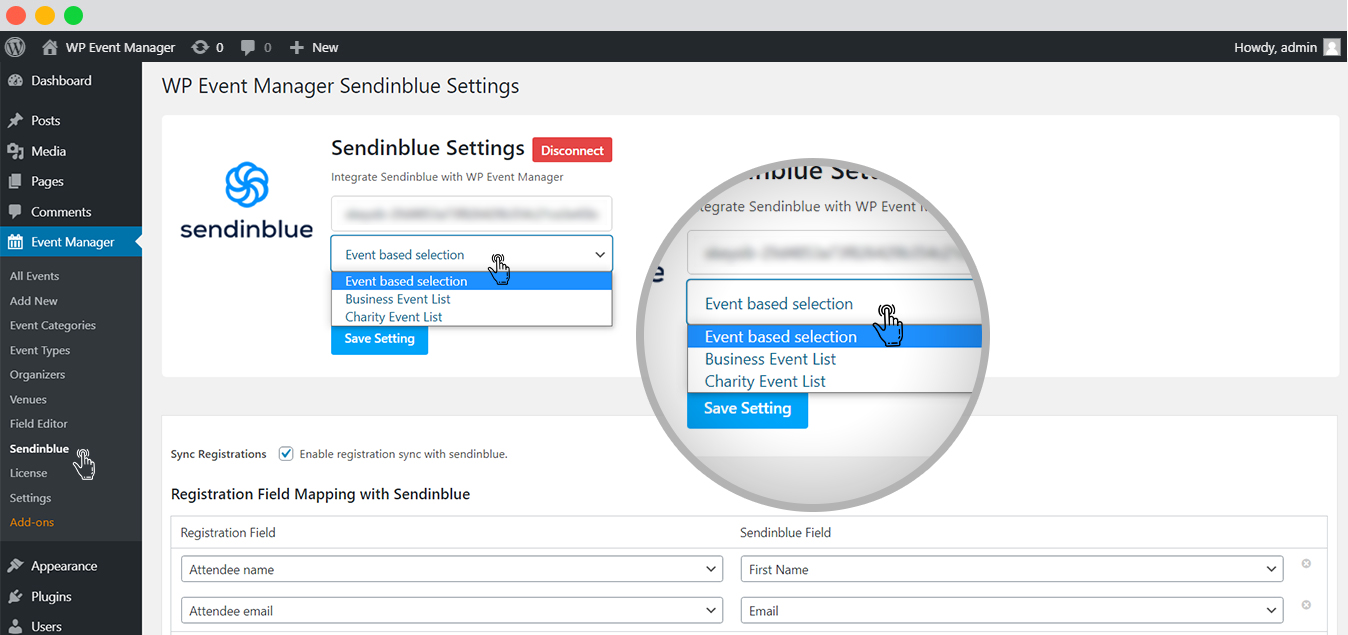Click the Sendinblue Field column header
Image resolution: width=1348 pixels, height=635 pixels.
(785, 532)
